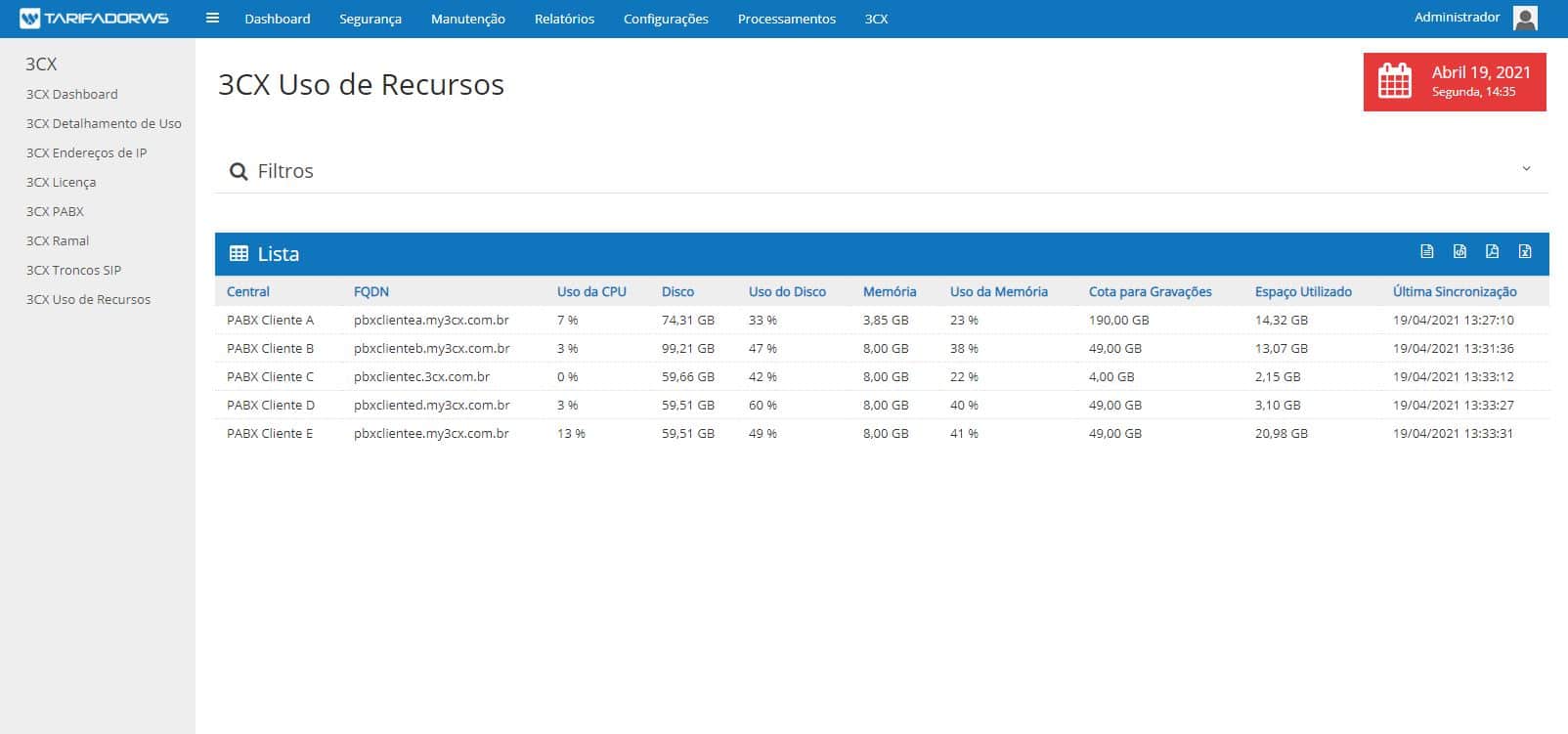Screen dimensions: 1568x734
Task: Open 3CX Endereços de IP
Action: pyautogui.click(x=87, y=152)
